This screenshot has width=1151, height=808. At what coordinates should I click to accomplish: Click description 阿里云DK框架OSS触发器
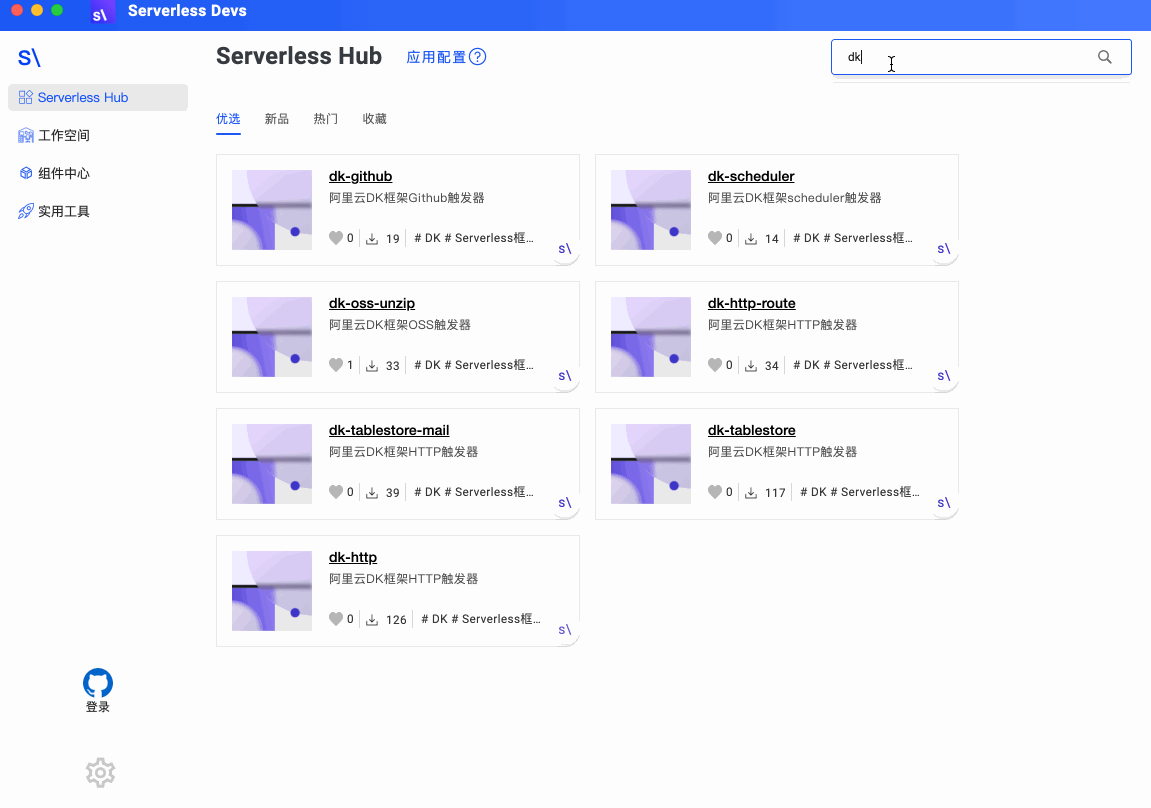(400, 324)
